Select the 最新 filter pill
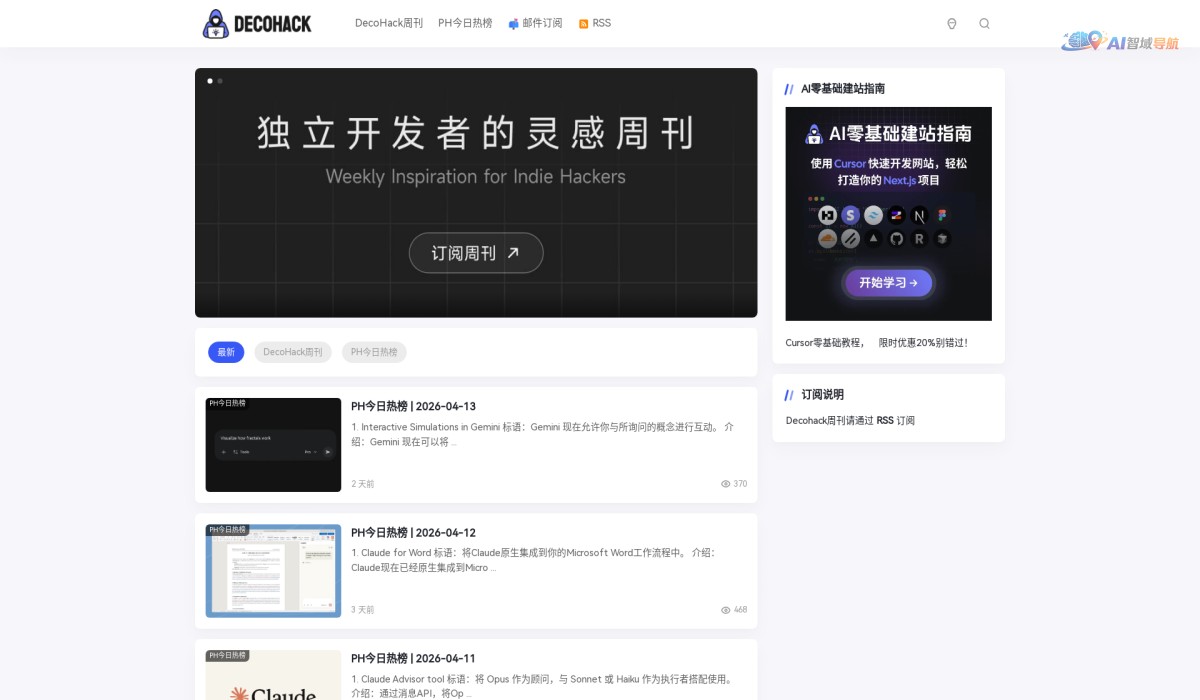Screen dimensions: 1200x700 [226, 352]
